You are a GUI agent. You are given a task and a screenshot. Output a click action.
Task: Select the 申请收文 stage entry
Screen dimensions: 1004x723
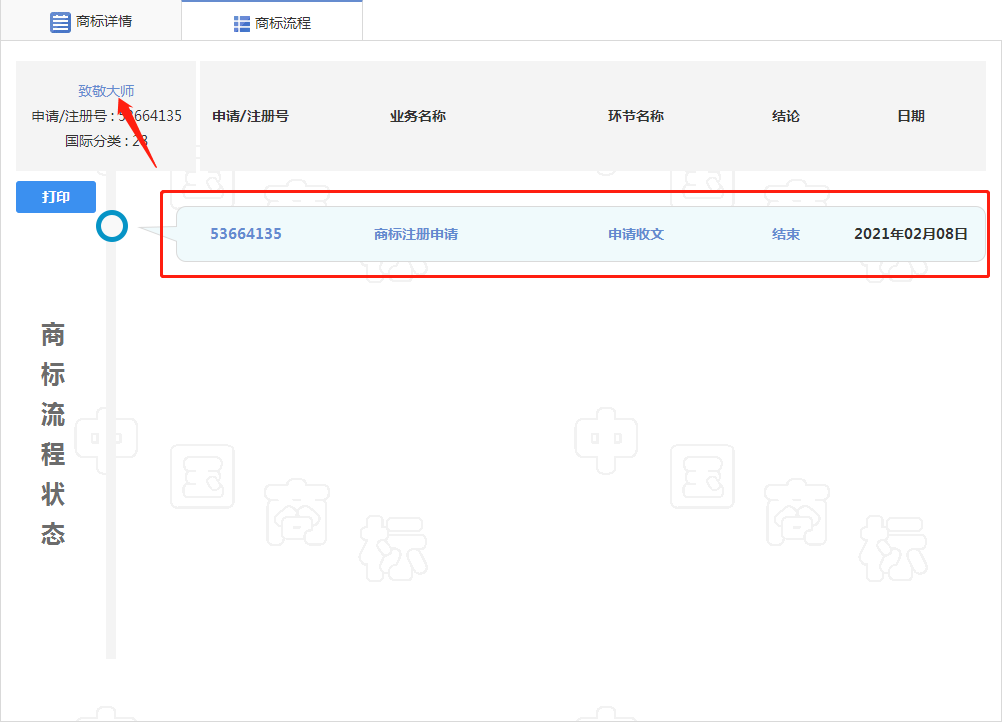coord(636,234)
